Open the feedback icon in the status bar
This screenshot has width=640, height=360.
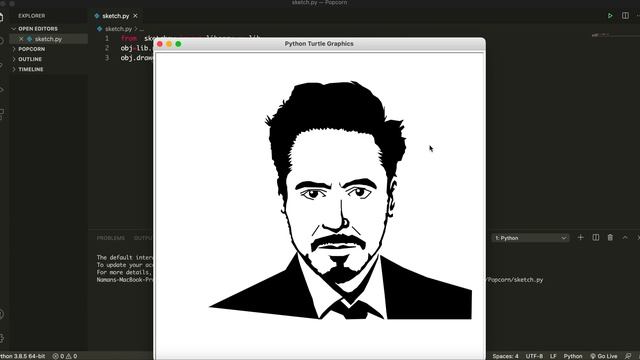(628, 356)
